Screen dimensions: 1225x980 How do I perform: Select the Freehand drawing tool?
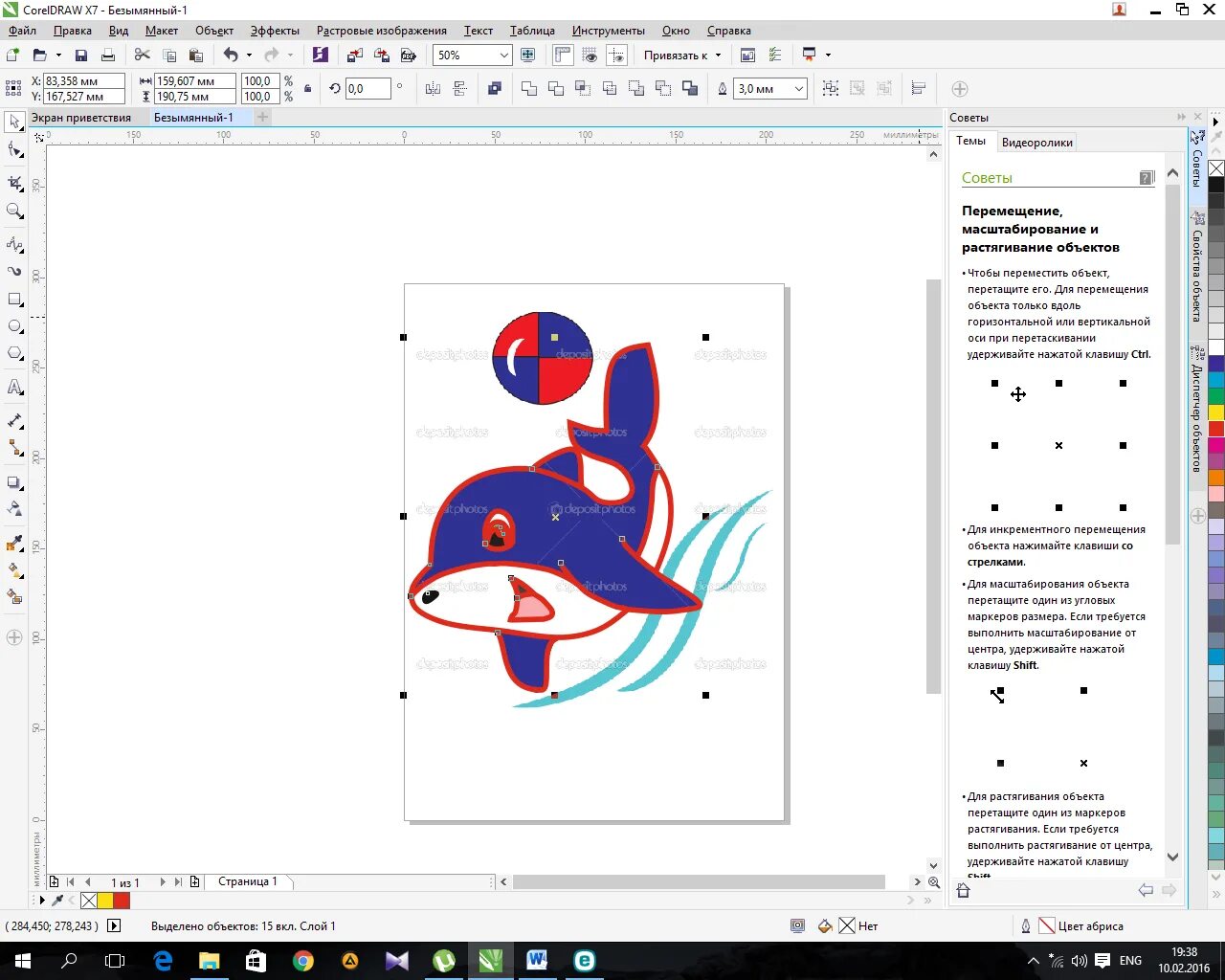point(14,244)
